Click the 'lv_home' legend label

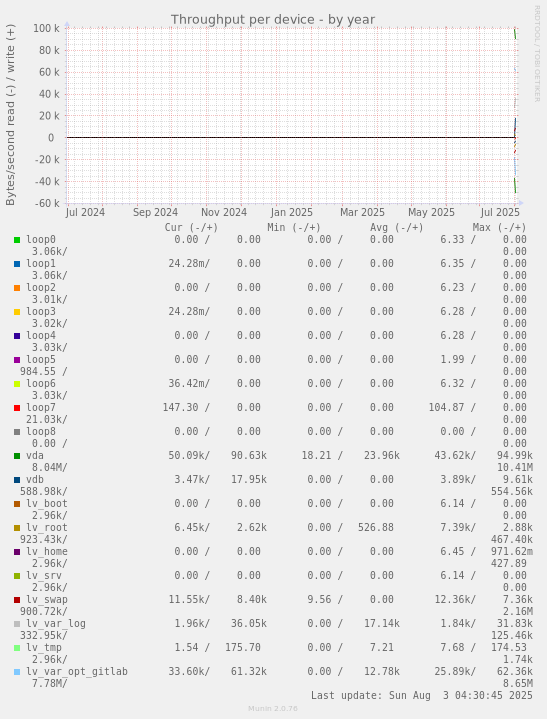[x=47, y=551]
